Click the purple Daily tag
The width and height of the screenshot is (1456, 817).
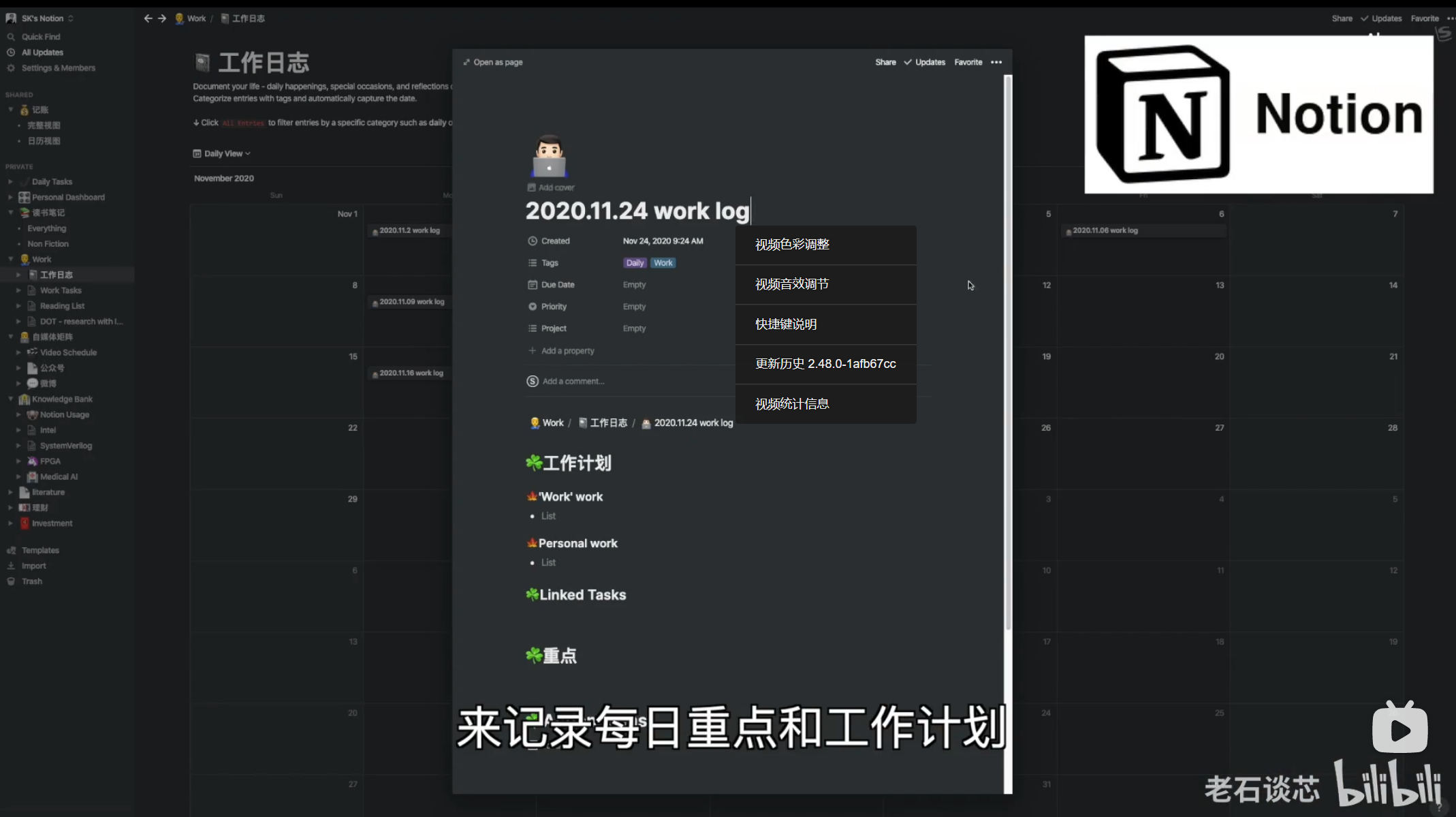coord(635,263)
